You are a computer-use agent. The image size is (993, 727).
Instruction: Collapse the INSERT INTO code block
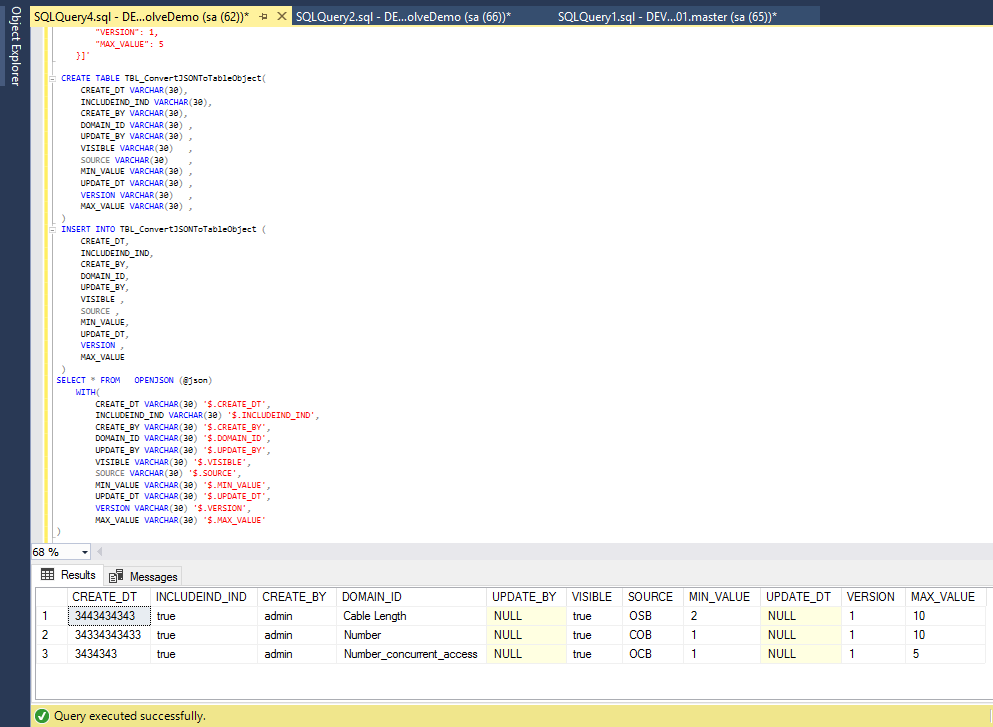click(x=52, y=229)
